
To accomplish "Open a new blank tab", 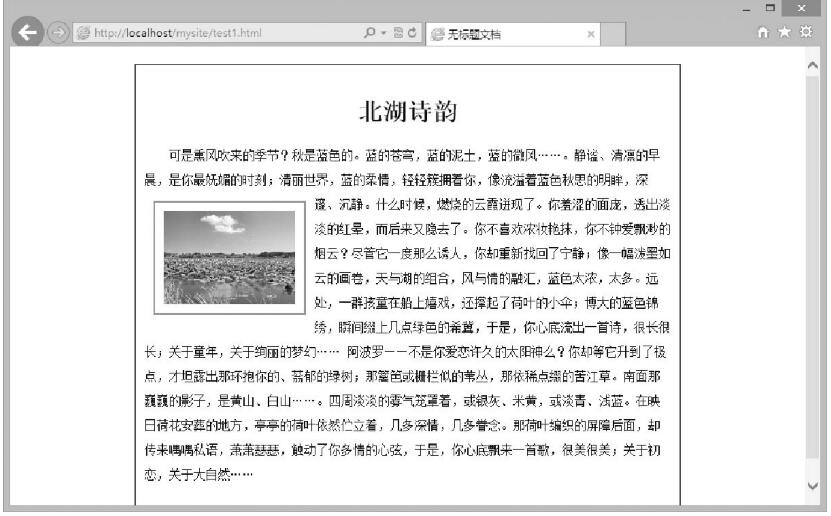I will pos(617,34).
